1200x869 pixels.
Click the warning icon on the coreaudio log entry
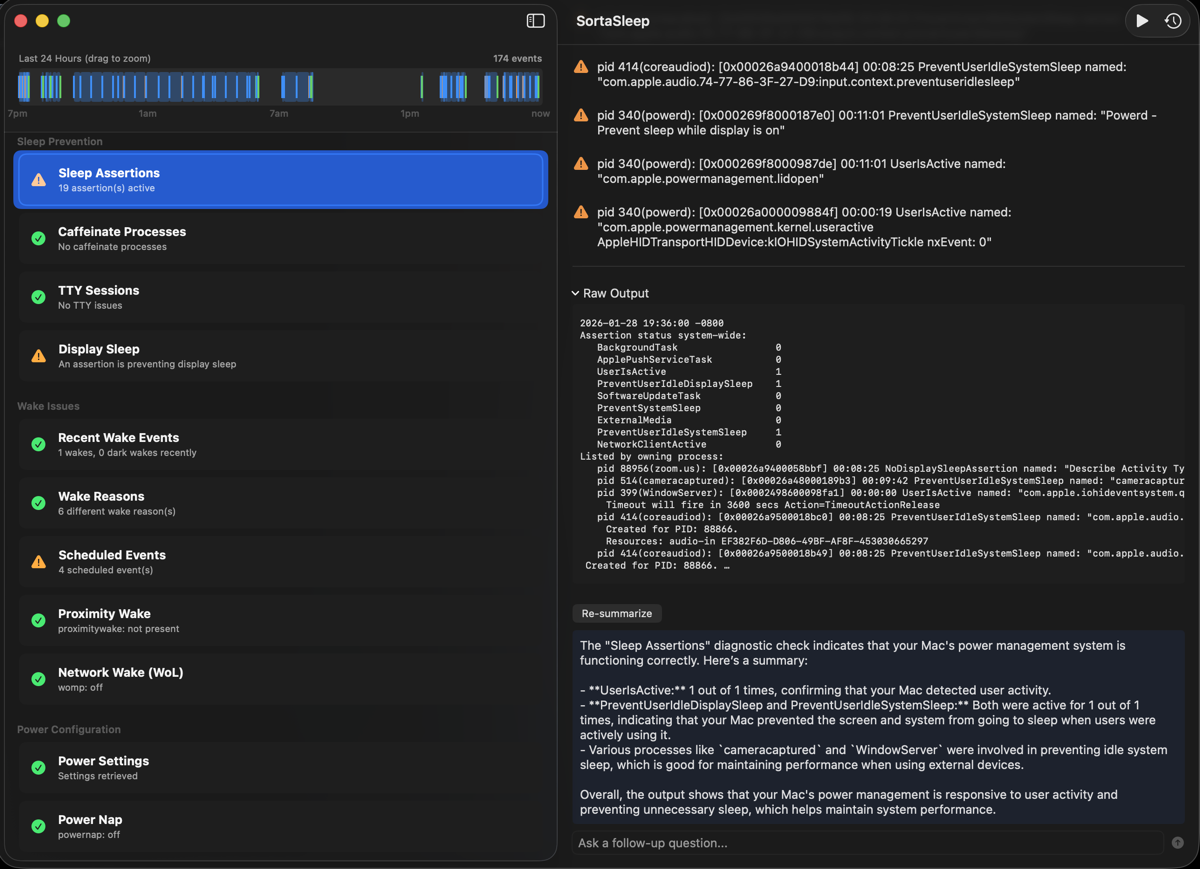point(581,66)
